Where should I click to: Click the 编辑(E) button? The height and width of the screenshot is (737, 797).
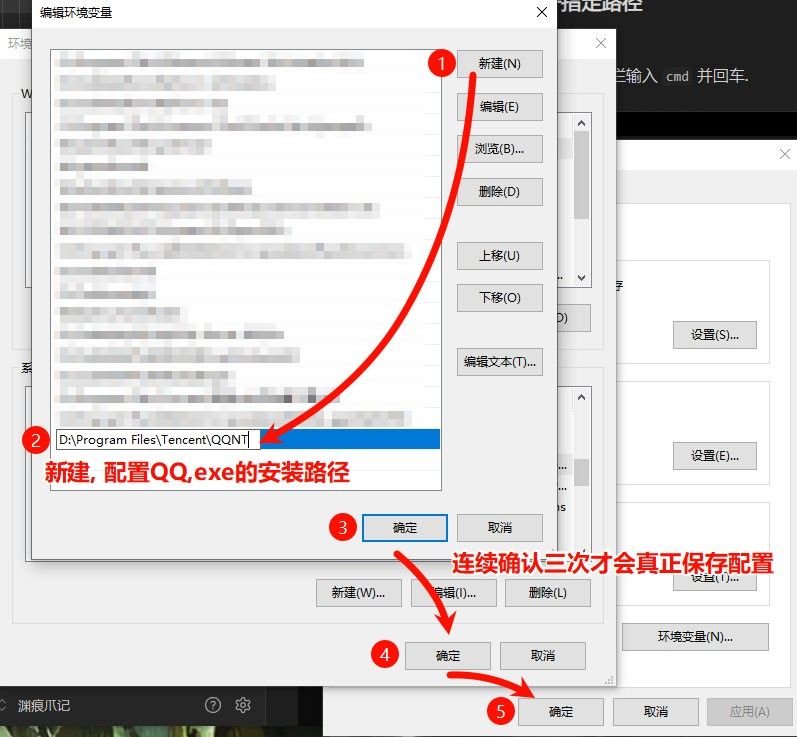point(500,107)
